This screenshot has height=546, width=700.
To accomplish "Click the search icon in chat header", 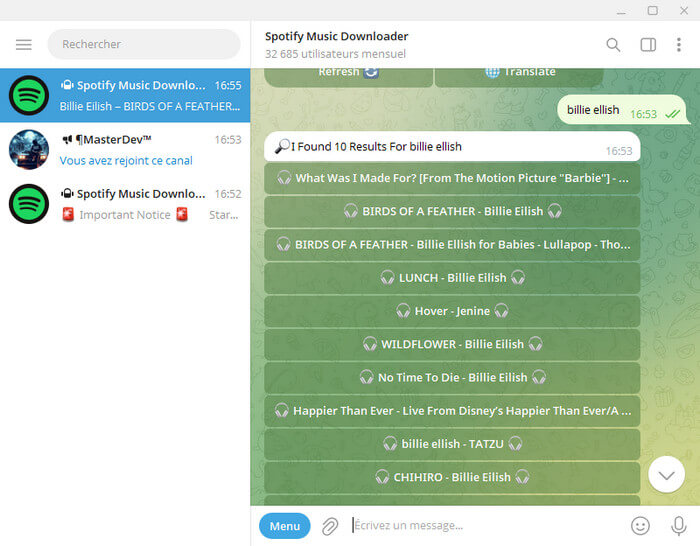I will coord(613,45).
